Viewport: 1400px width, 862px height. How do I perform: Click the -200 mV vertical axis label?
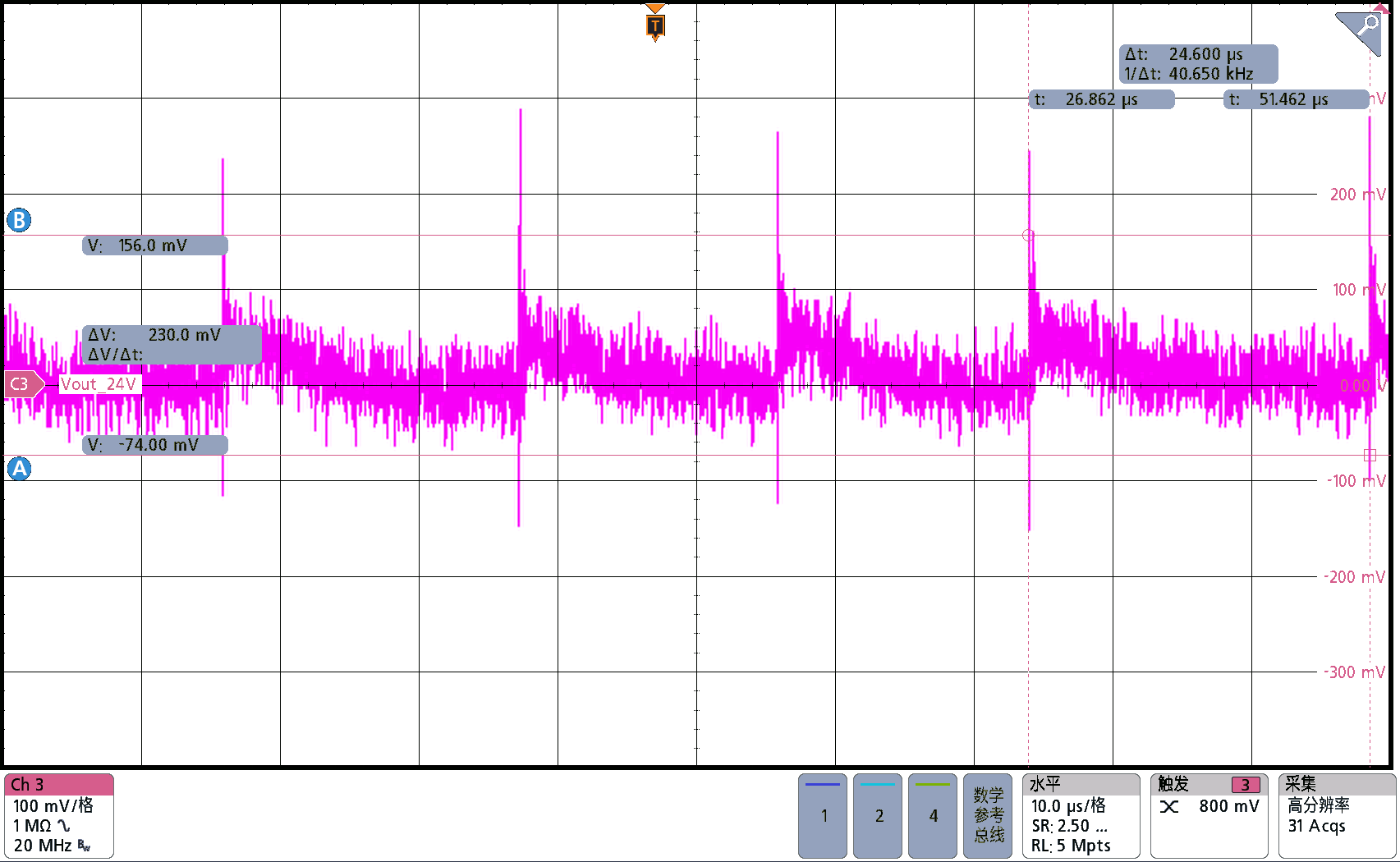(x=1355, y=577)
